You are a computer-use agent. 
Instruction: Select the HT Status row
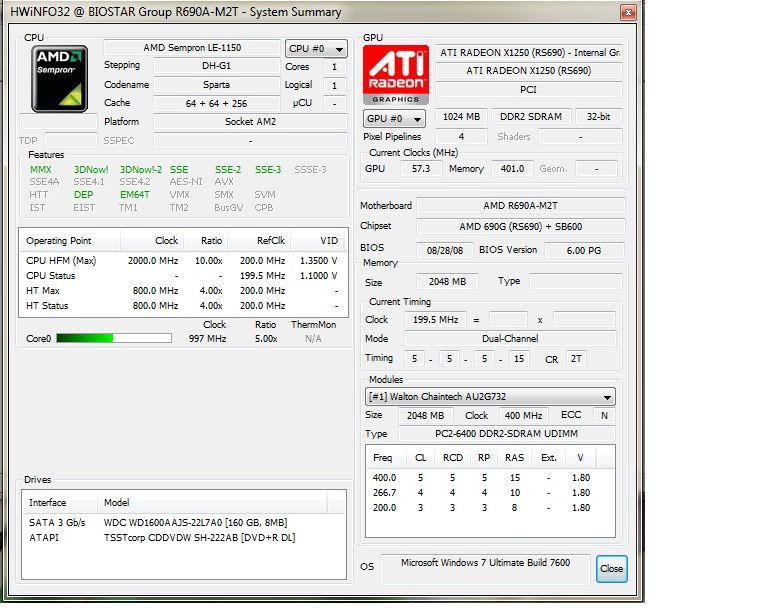[x=183, y=306]
